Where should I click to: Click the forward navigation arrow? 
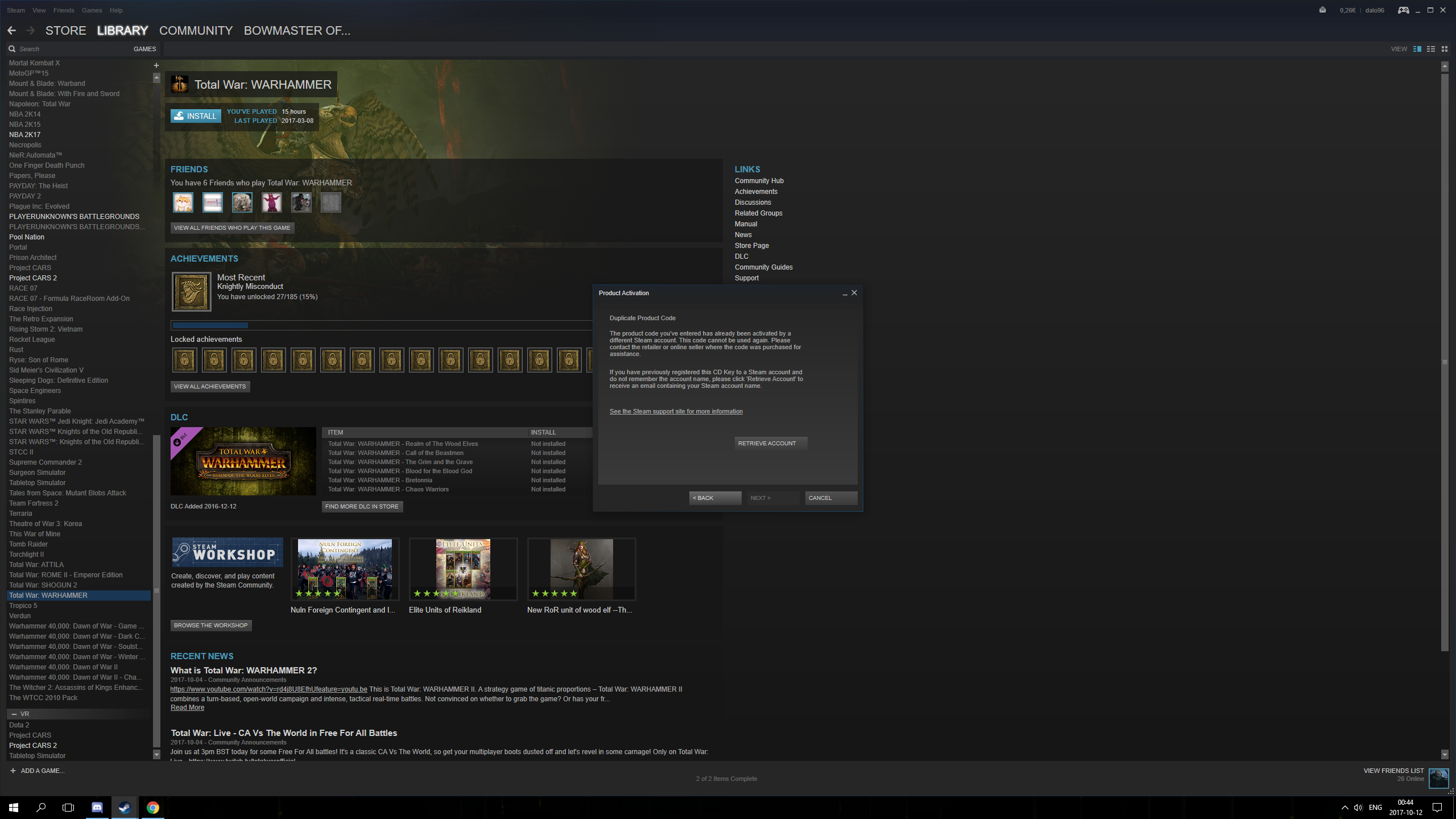30,31
